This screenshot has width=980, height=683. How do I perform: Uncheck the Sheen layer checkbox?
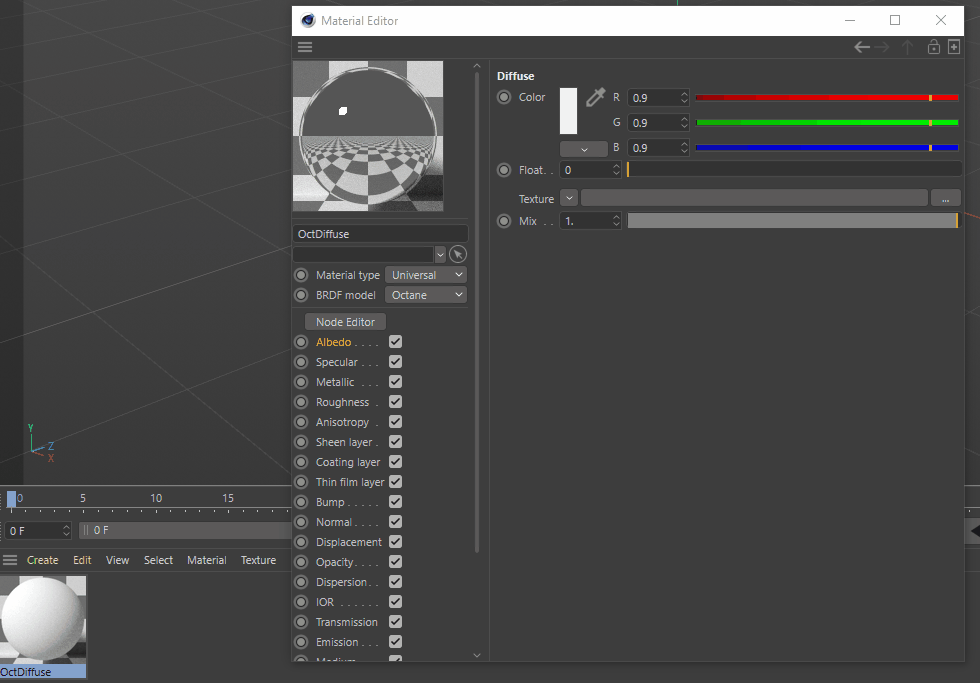(x=395, y=442)
